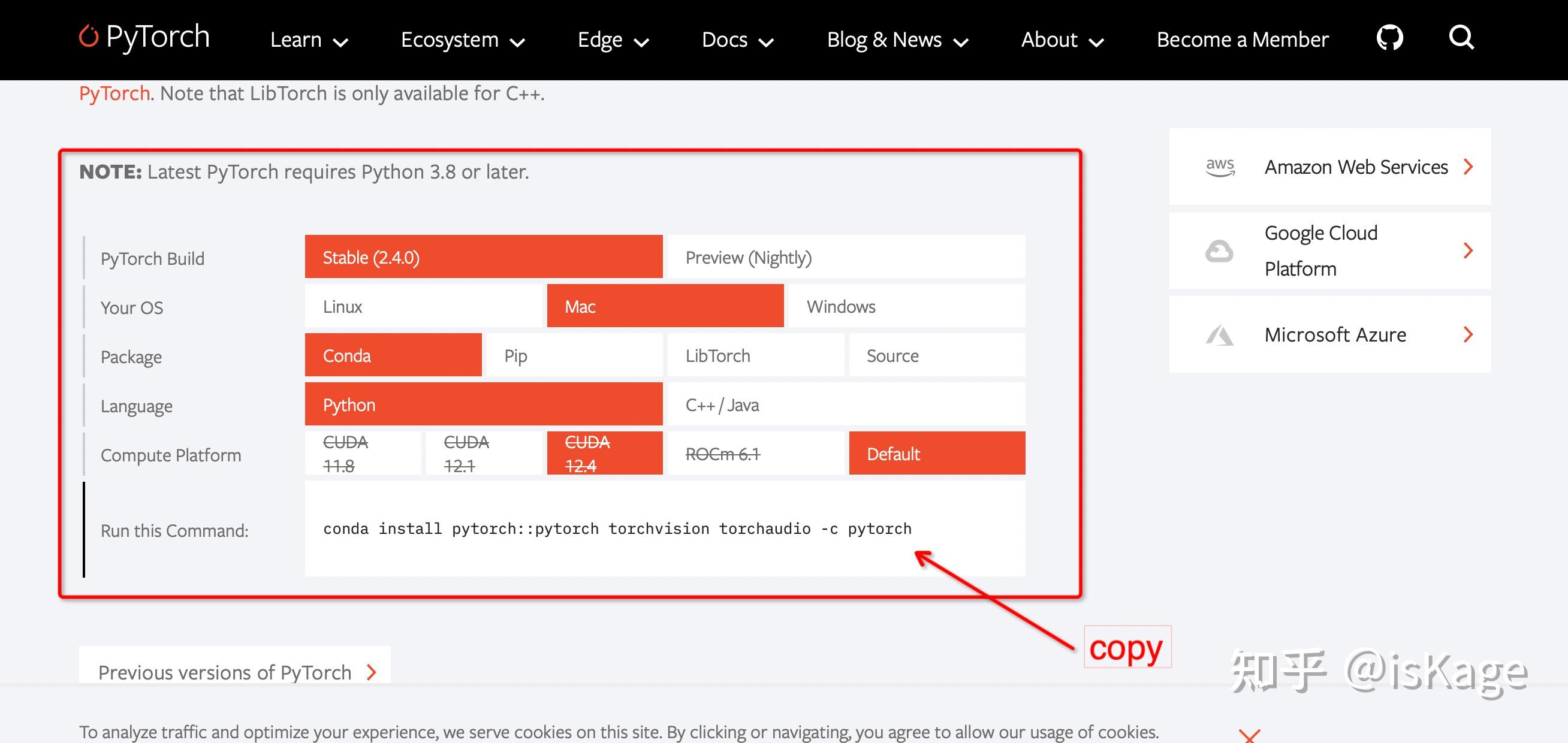1568x743 pixels.
Task: Click the PyTorch flame logo
Action: pos(89,37)
